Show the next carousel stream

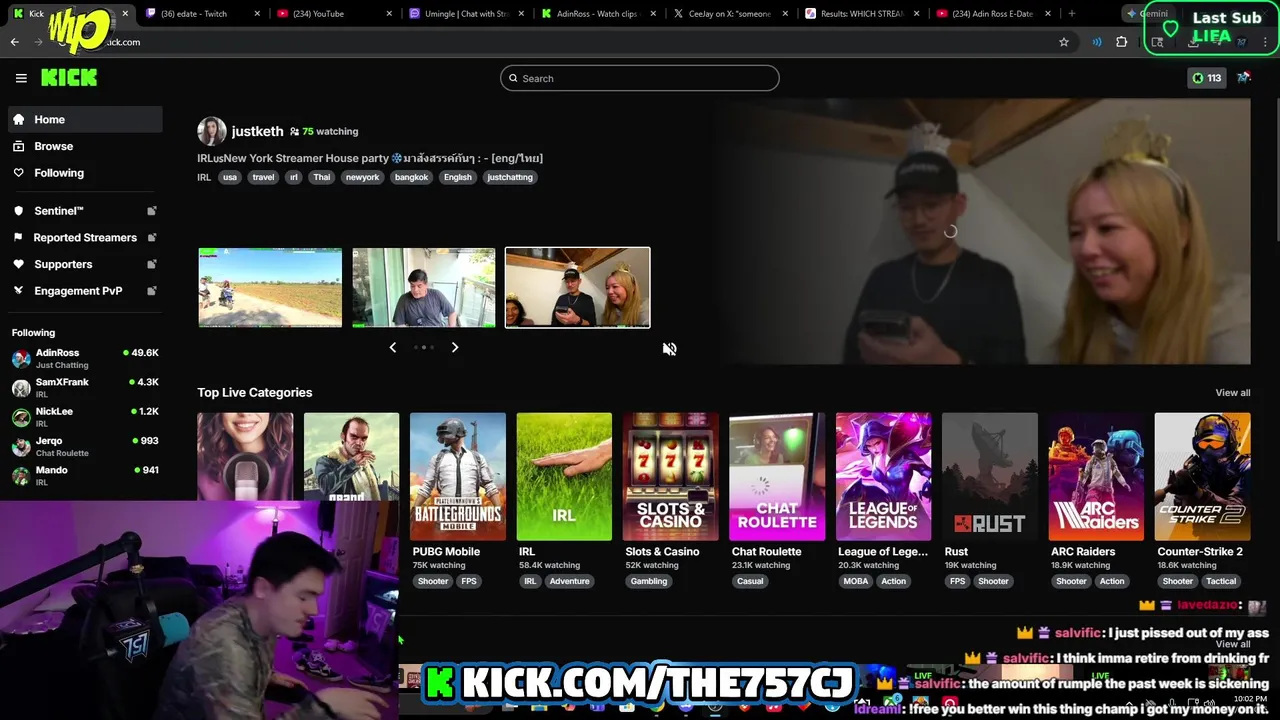click(x=455, y=347)
